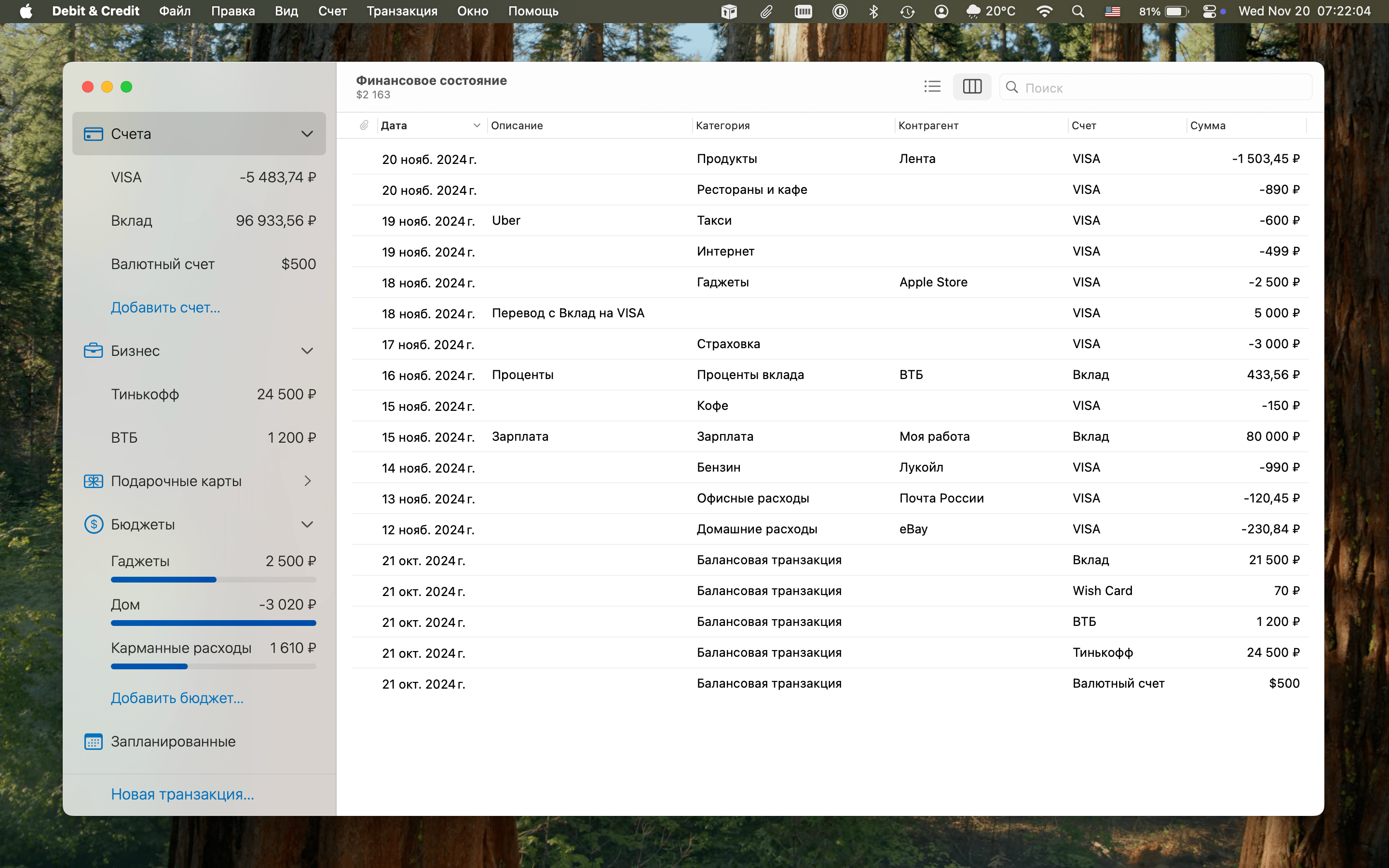The image size is (1389, 868).
Task: Select the Зарплата 80 000 ₽ transaction
Action: 830,436
